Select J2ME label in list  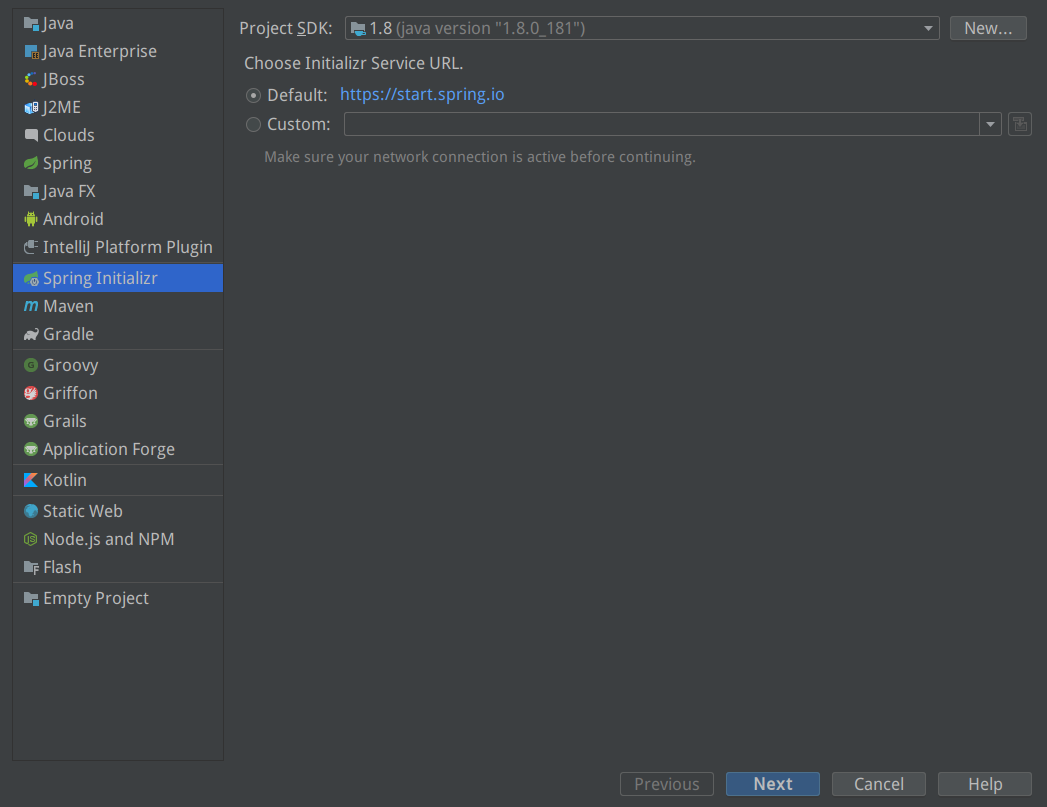tap(61, 108)
